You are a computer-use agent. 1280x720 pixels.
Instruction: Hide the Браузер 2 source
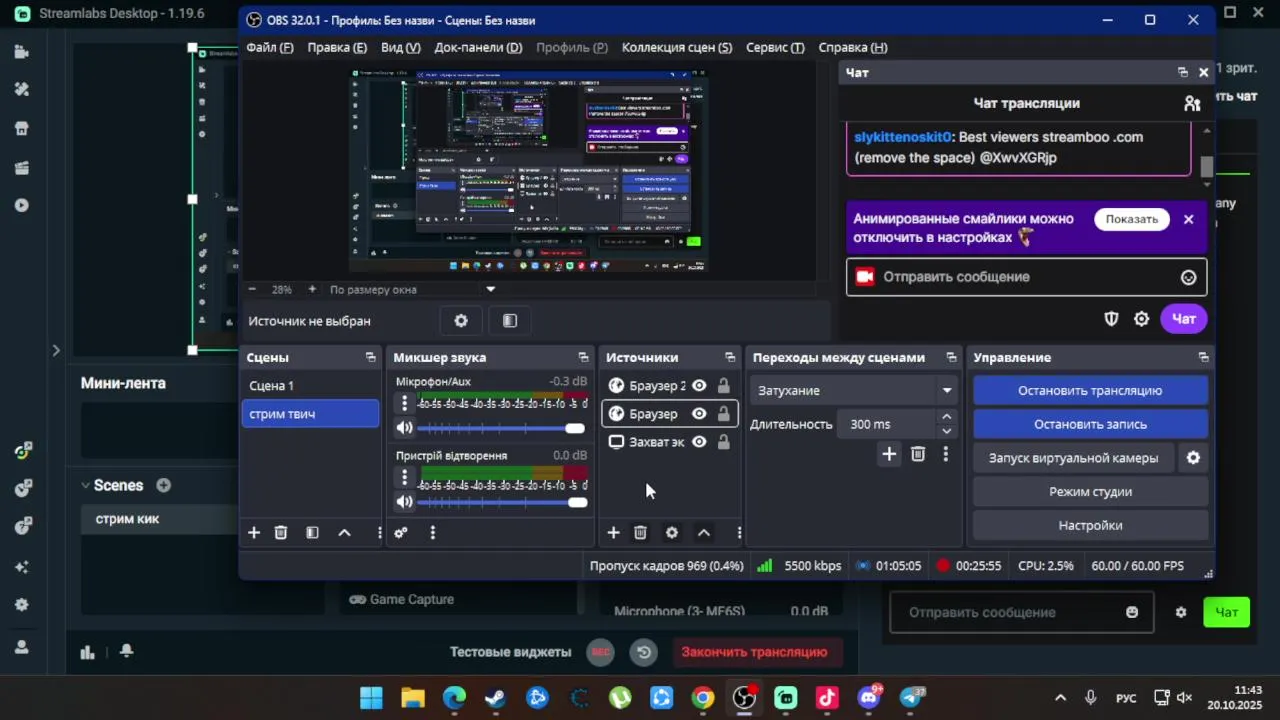pos(699,386)
